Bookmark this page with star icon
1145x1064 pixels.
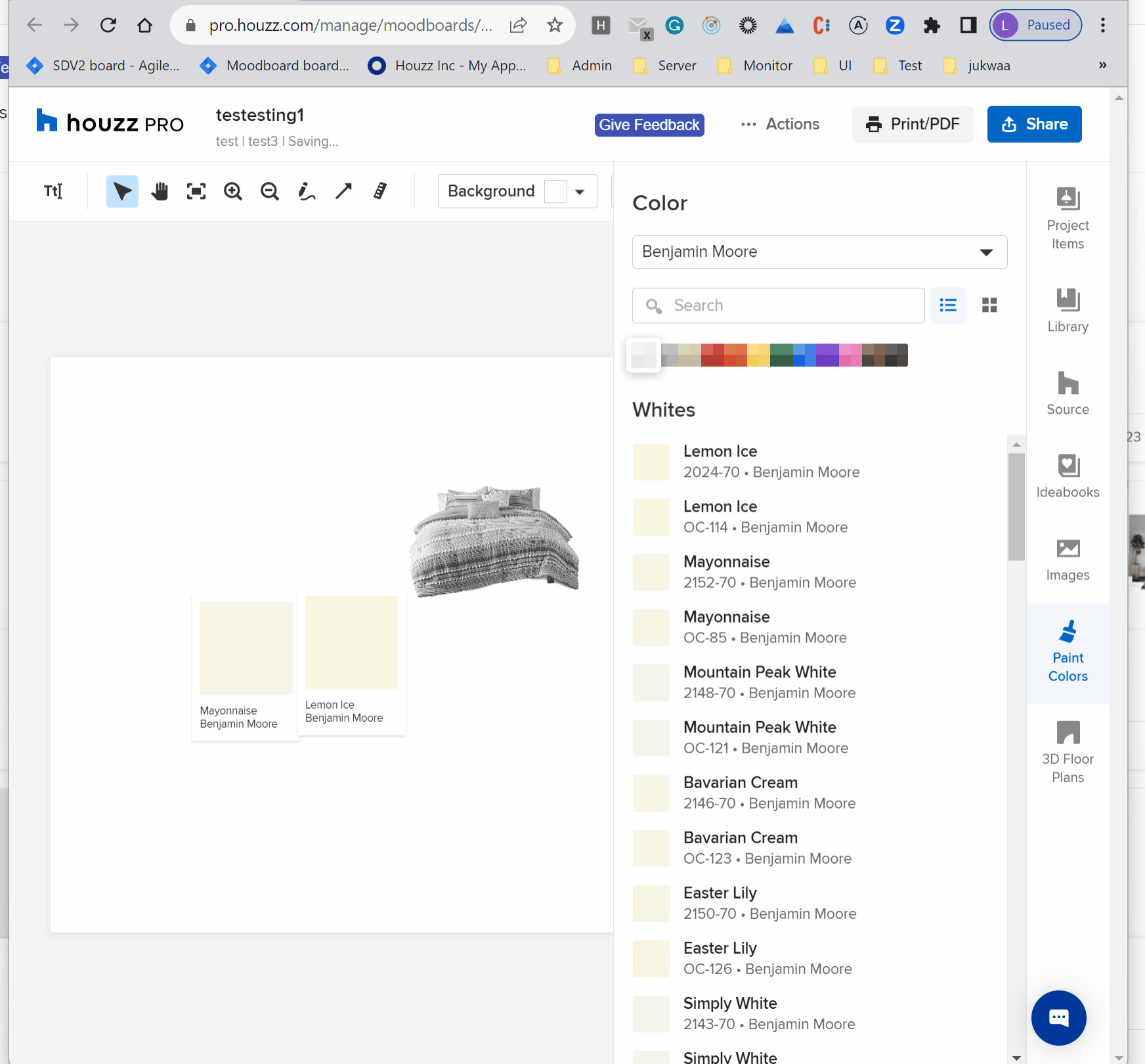[x=555, y=25]
